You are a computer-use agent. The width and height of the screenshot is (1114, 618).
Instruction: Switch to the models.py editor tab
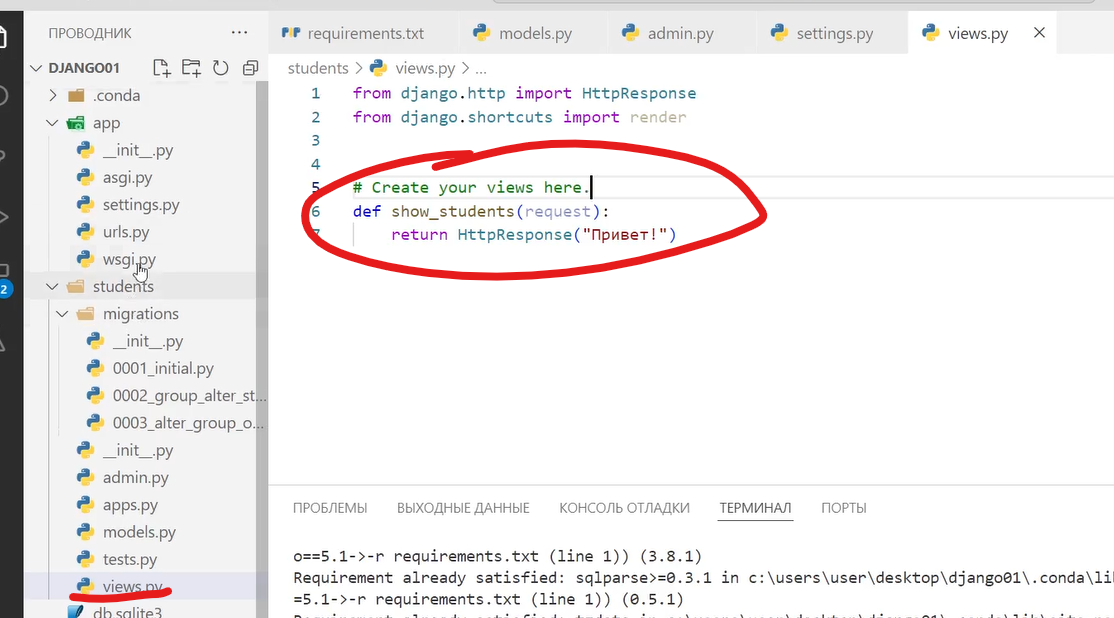[x=535, y=33]
